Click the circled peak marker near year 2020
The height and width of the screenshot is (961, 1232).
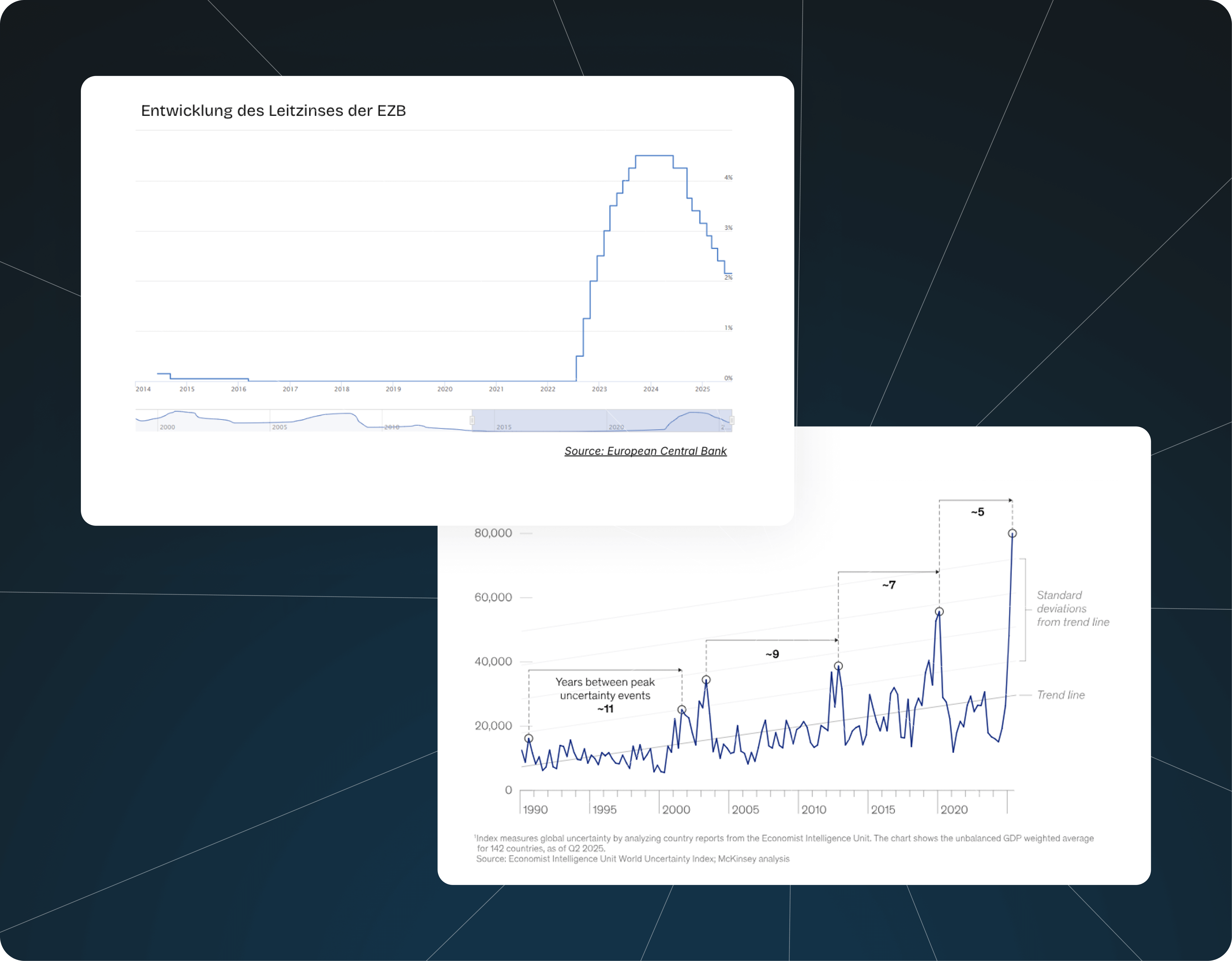click(x=939, y=612)
